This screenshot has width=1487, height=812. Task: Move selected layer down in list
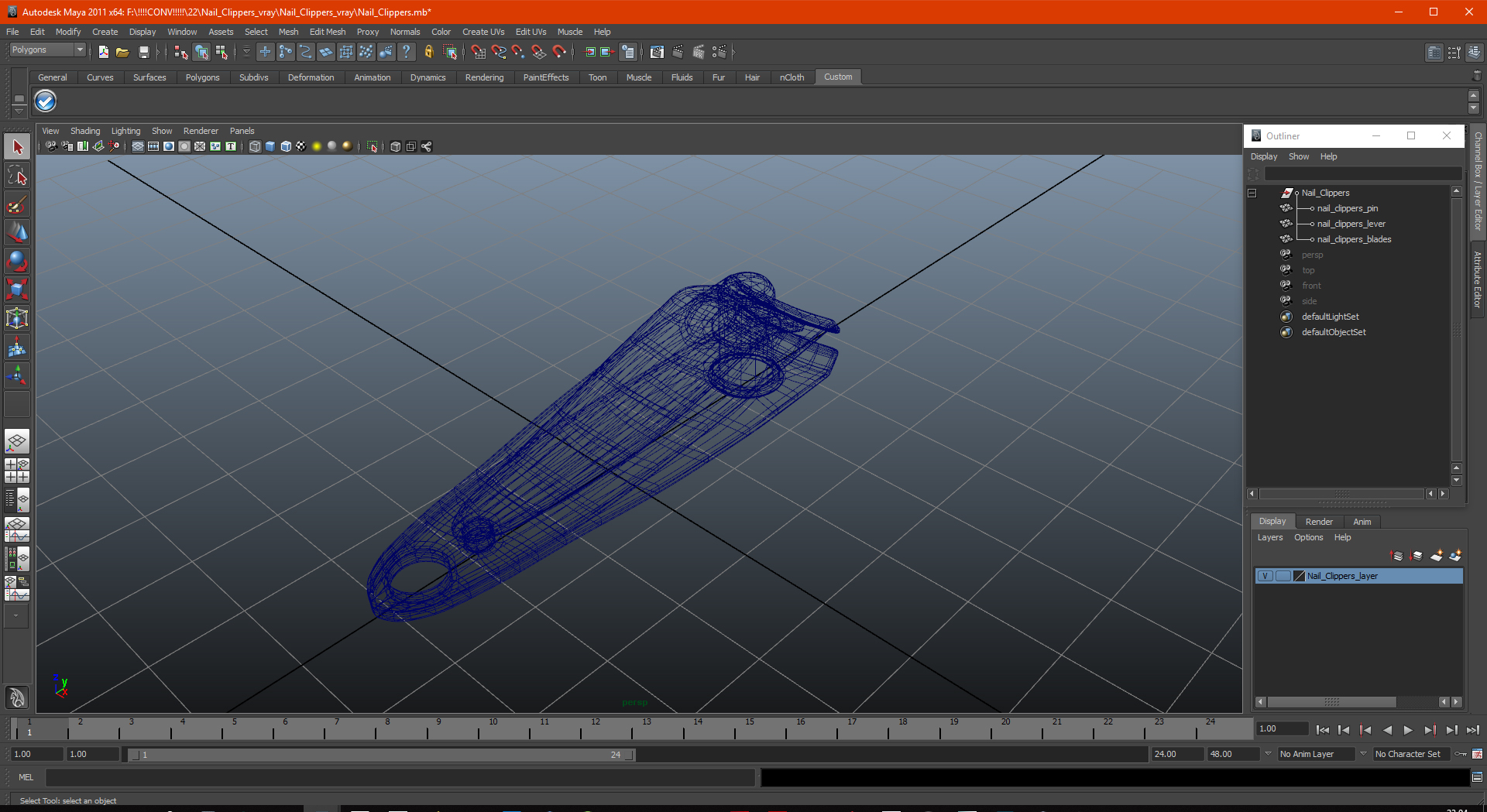[x=1417, y=556]
